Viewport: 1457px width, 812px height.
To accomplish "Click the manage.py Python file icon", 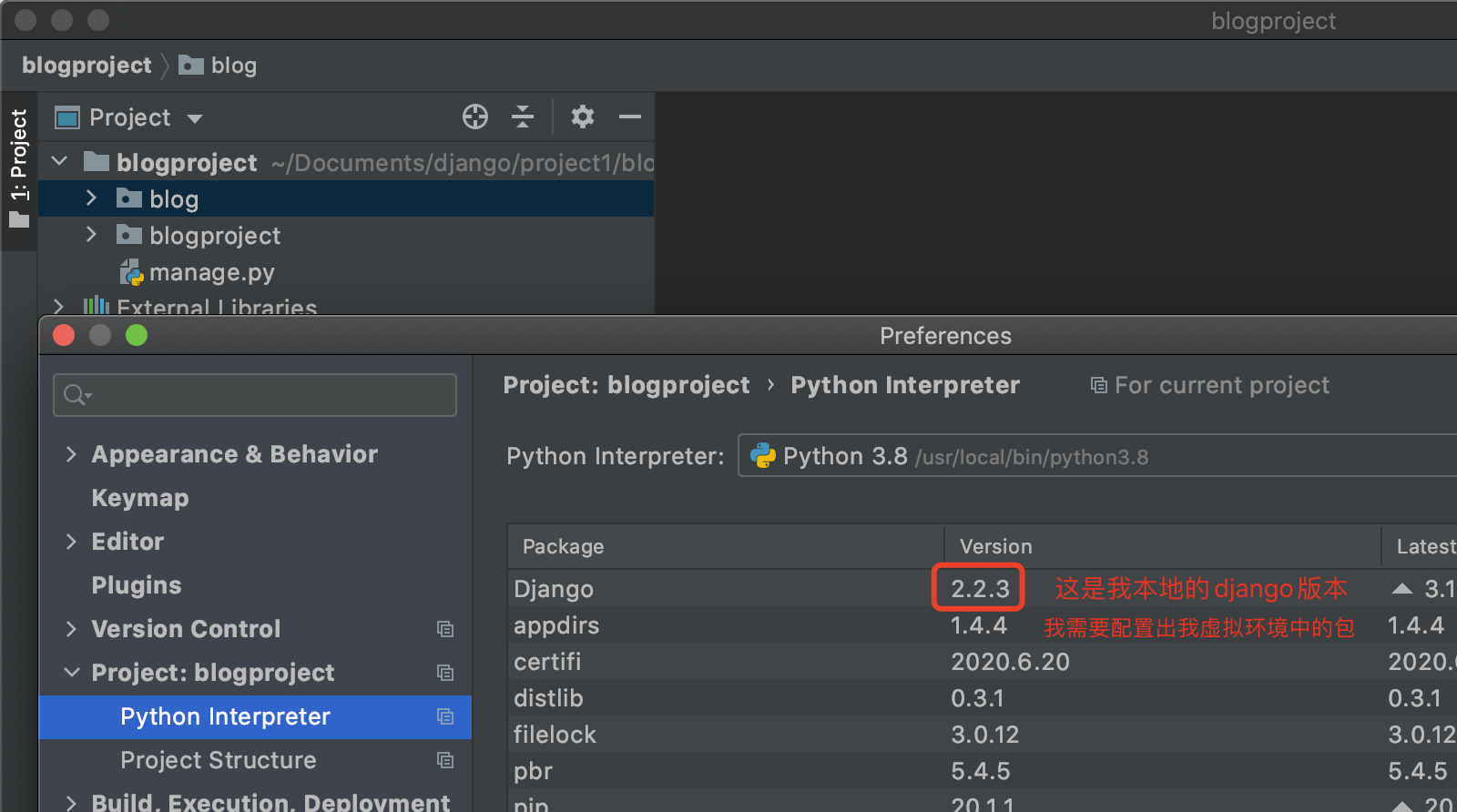I will (133, 272).
